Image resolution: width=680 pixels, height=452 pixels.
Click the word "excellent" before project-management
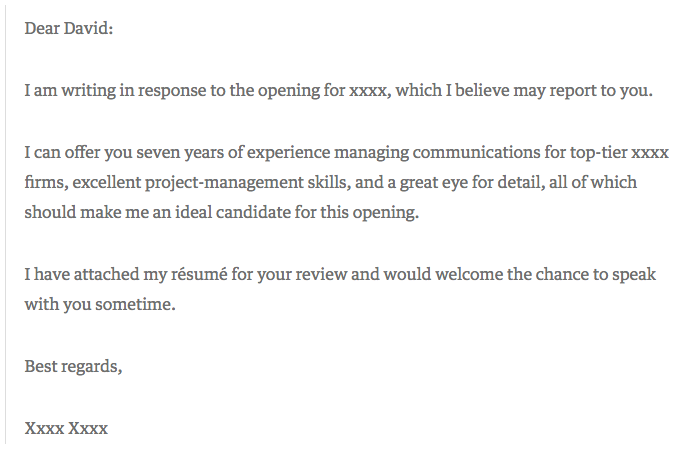click(102, 184)
